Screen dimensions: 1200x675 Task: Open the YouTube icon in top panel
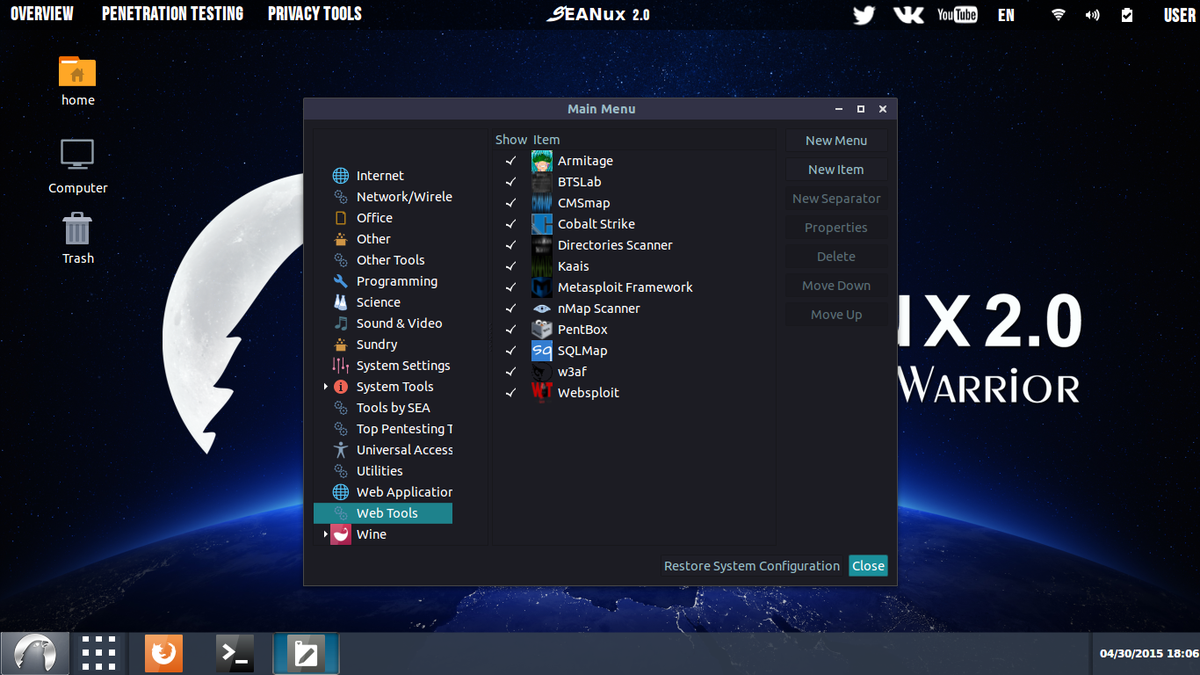coord(957,14)
